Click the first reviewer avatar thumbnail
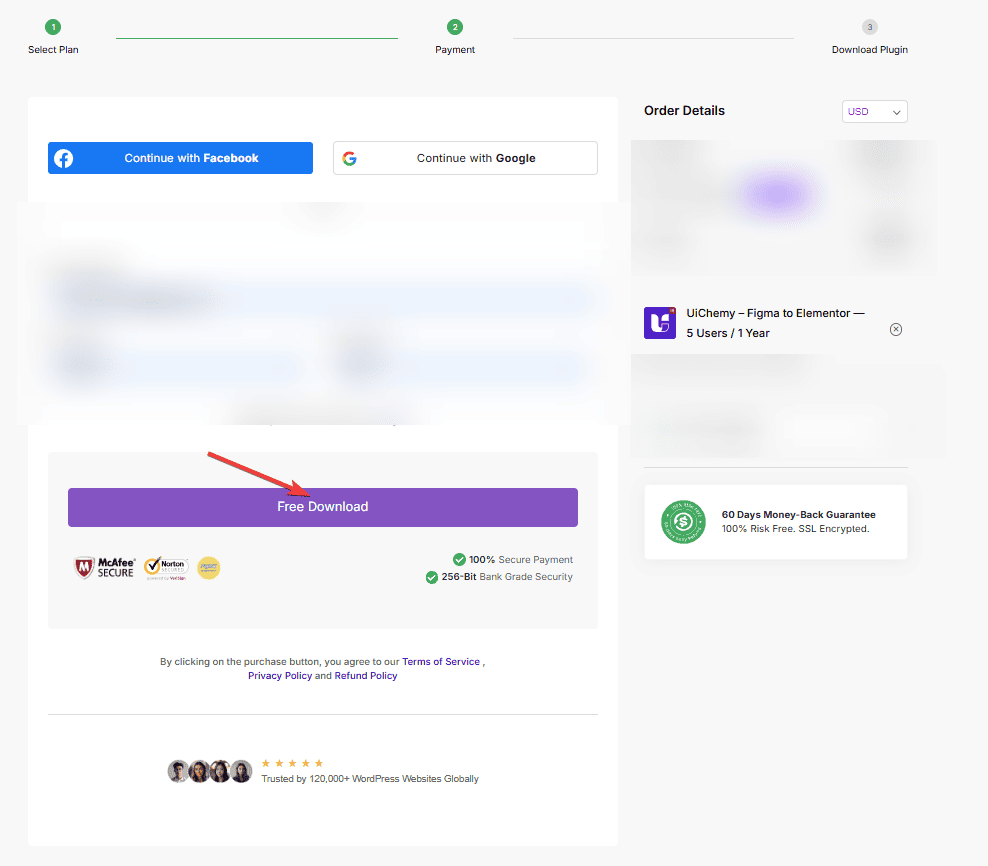Viewport: 988px width, 866px height. [177, 771]
